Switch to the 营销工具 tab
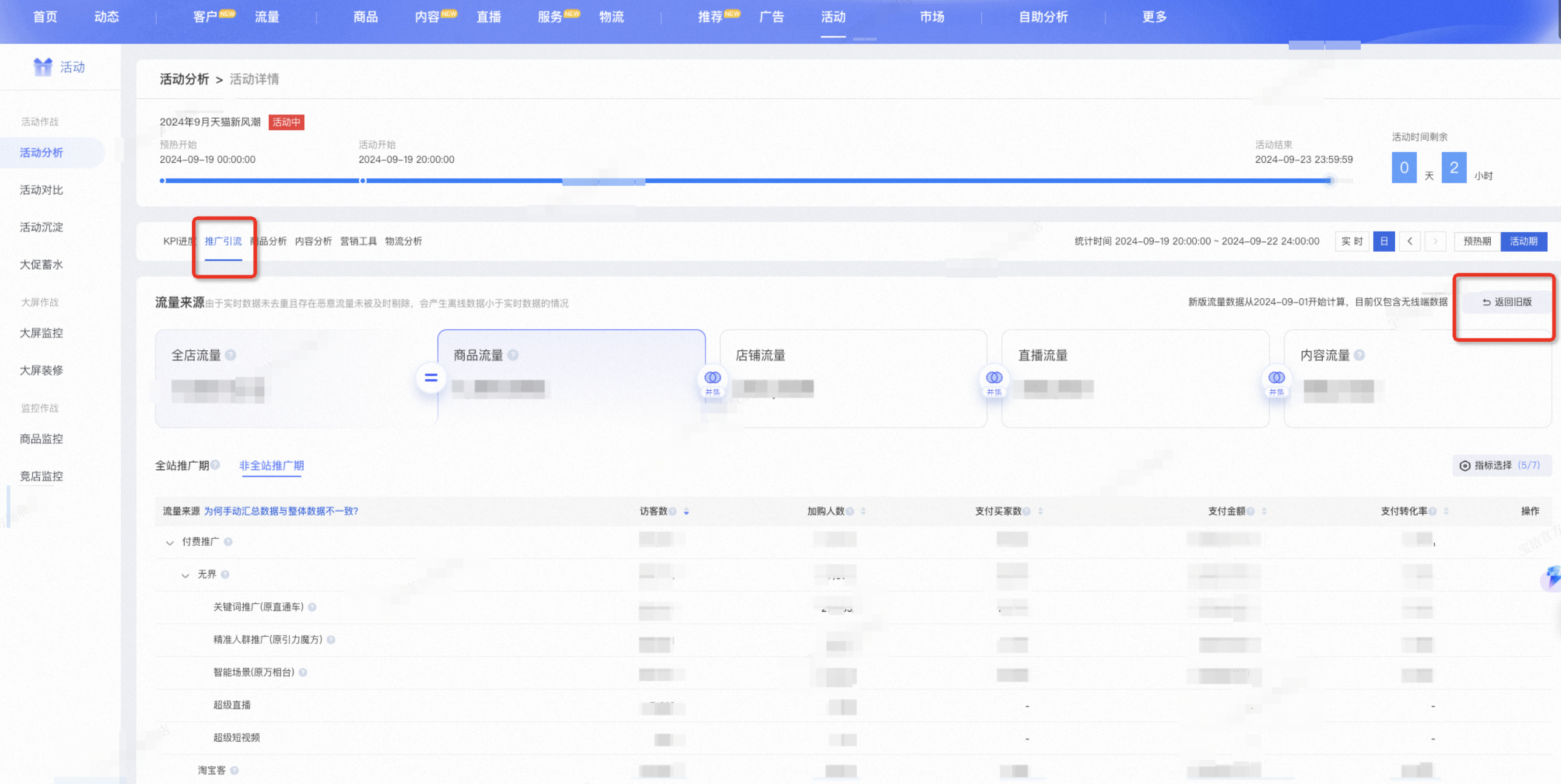1561x784 pixels. [x=358, y=241]
